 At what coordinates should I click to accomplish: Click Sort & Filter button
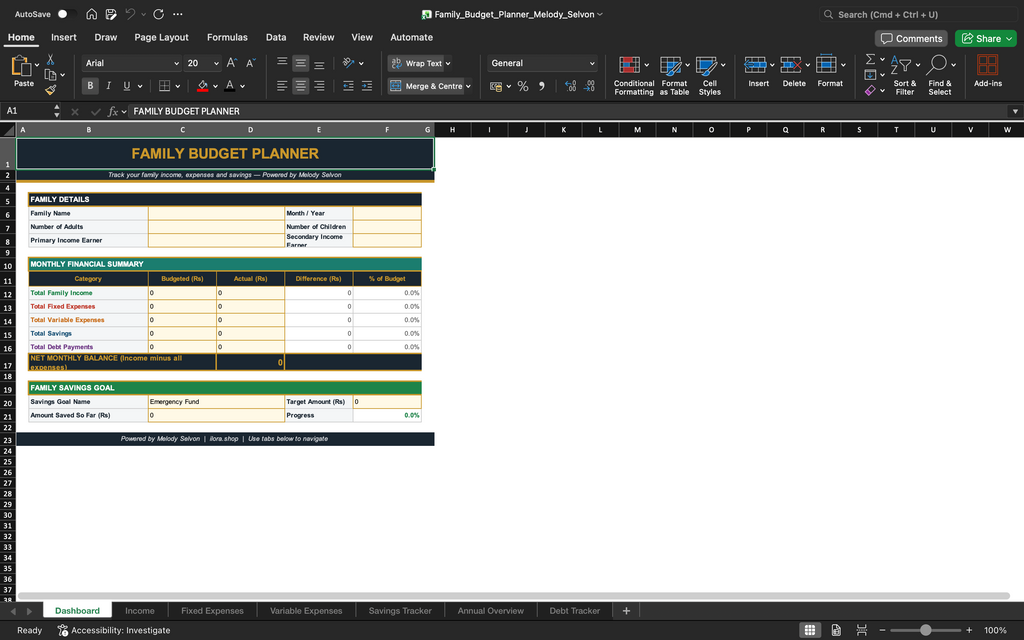pos(904,76)
